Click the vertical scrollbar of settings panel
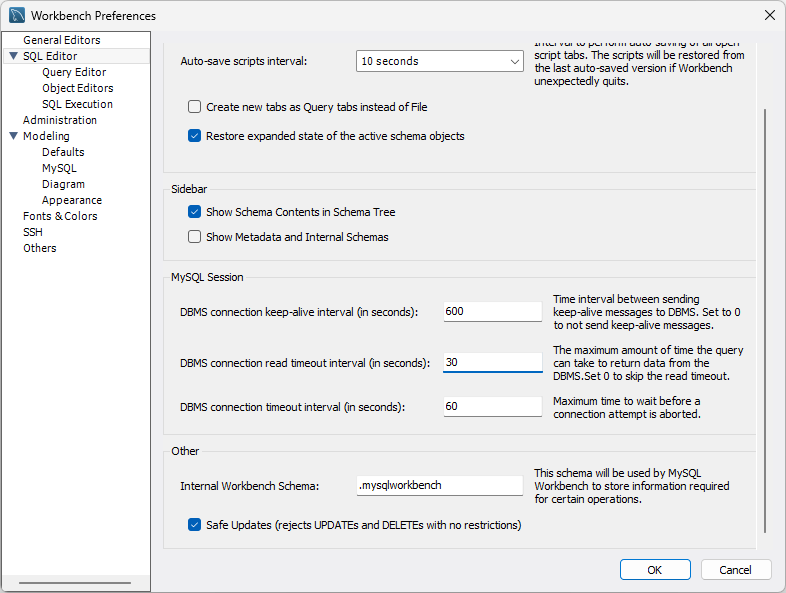 [x=766, y=320]
